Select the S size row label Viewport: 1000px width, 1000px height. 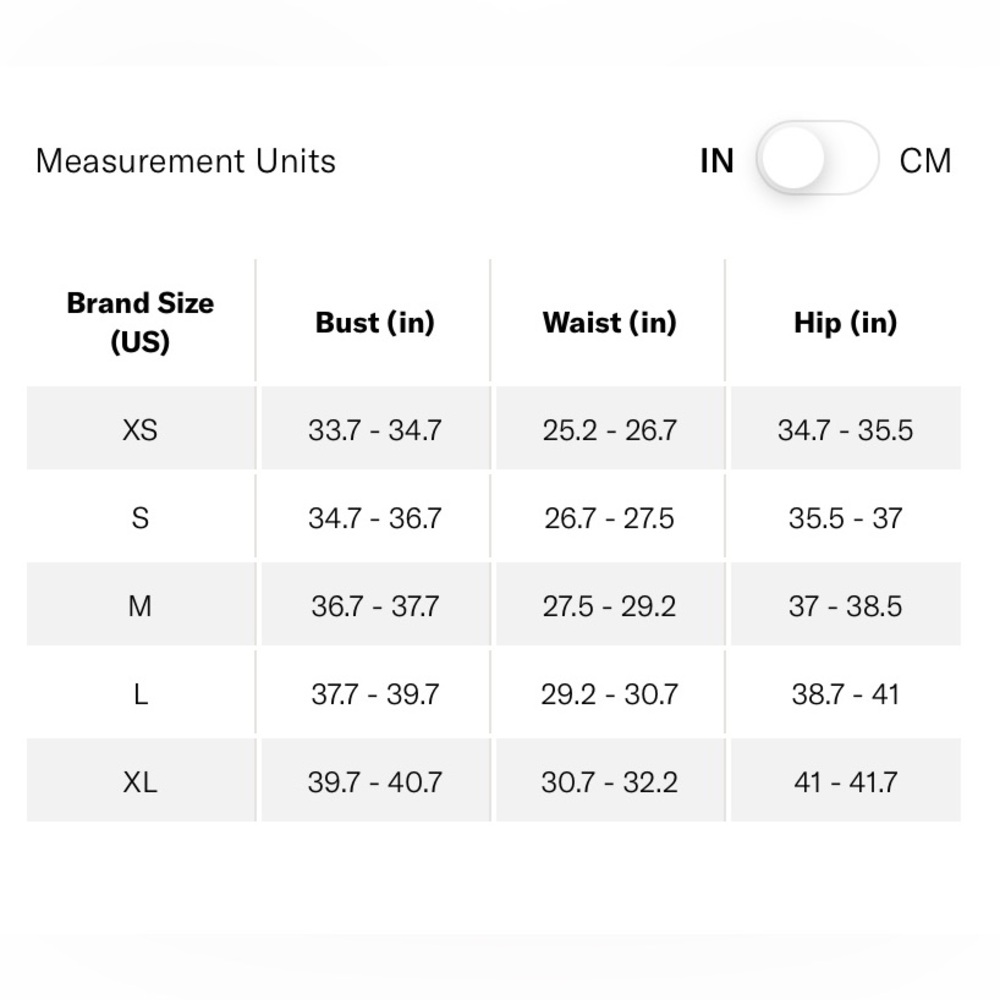[140, 518]
